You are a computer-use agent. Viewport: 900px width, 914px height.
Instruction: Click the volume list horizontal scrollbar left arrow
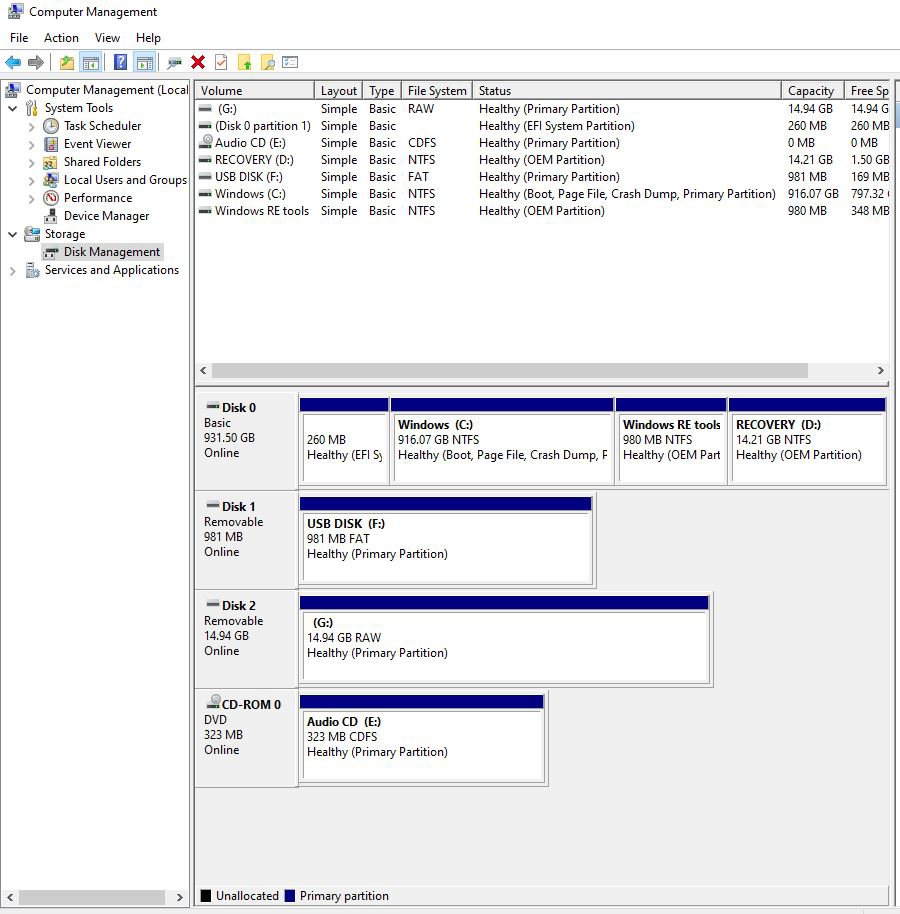[203, 370]
